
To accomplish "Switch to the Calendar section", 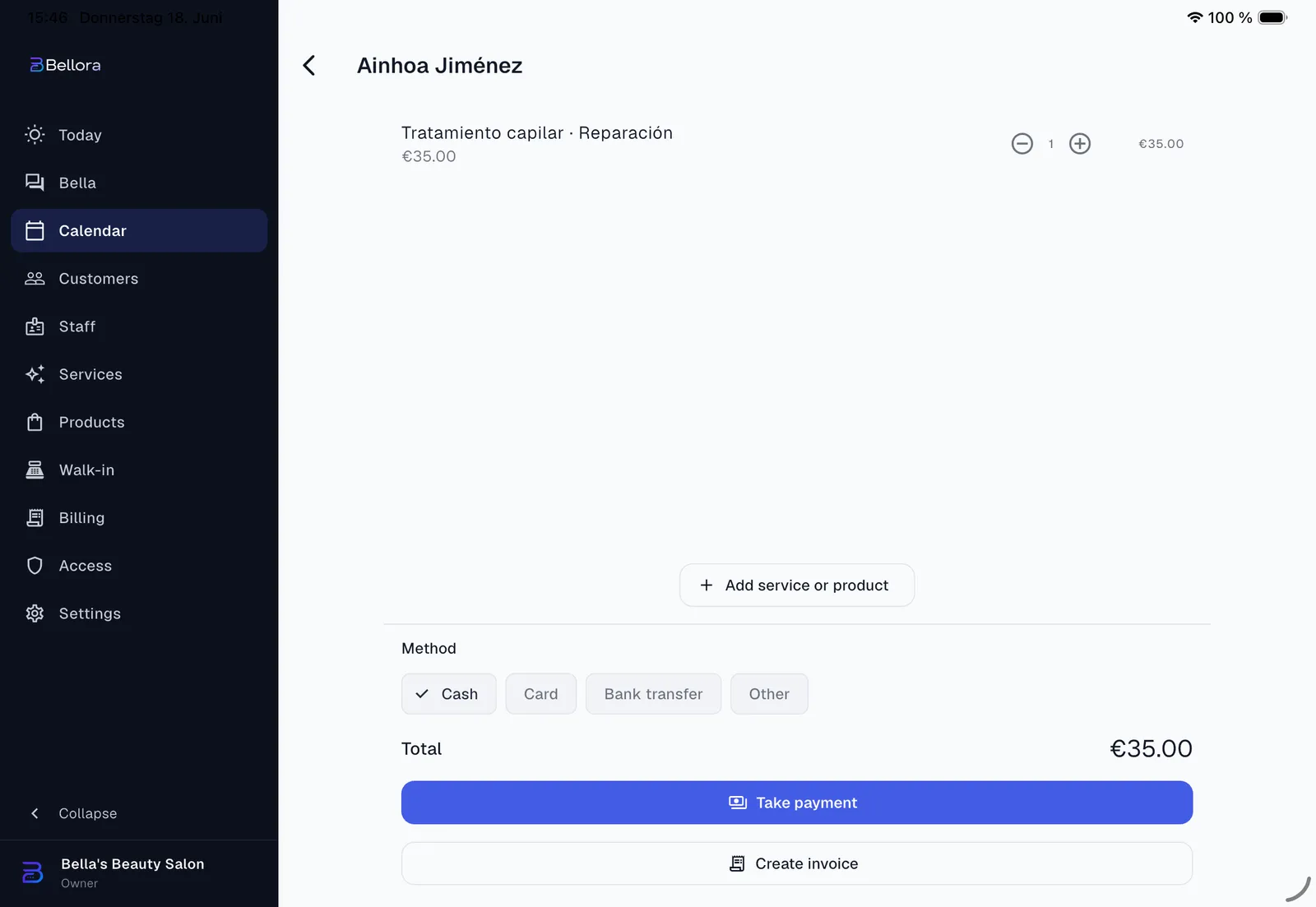I will [139, 230].
